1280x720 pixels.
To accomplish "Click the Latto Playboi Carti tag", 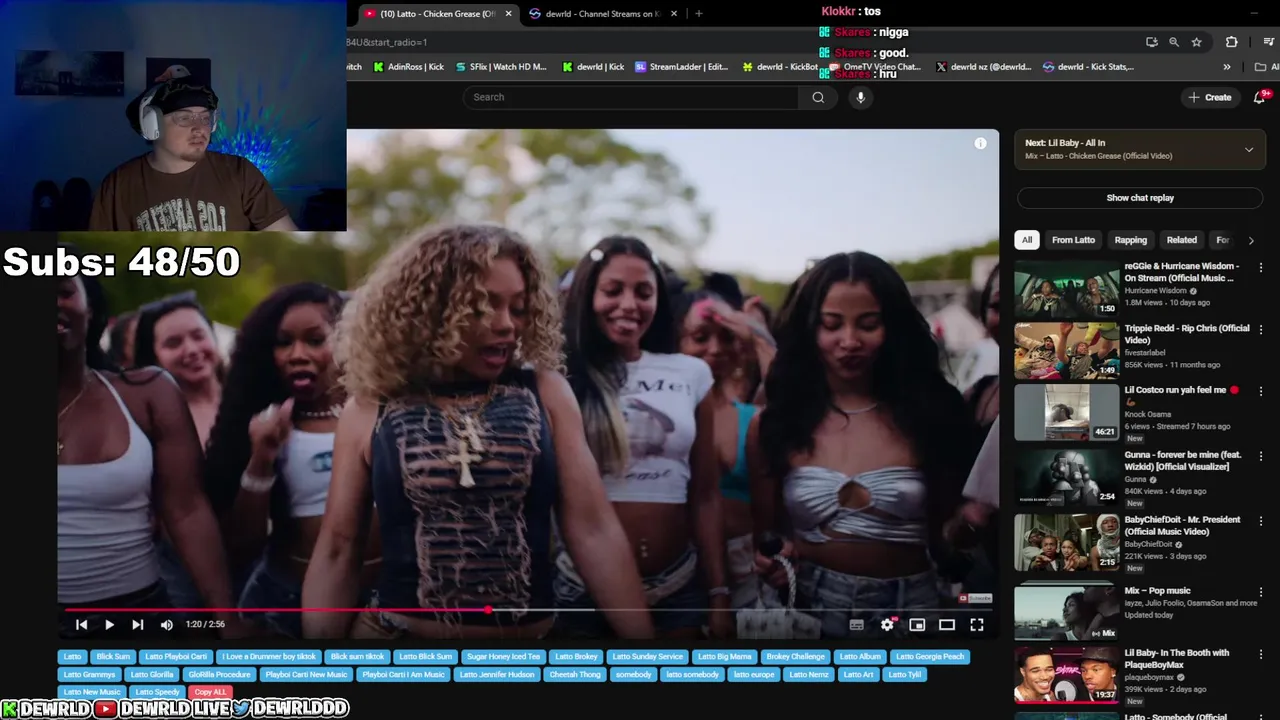I will tap(176, 657).
